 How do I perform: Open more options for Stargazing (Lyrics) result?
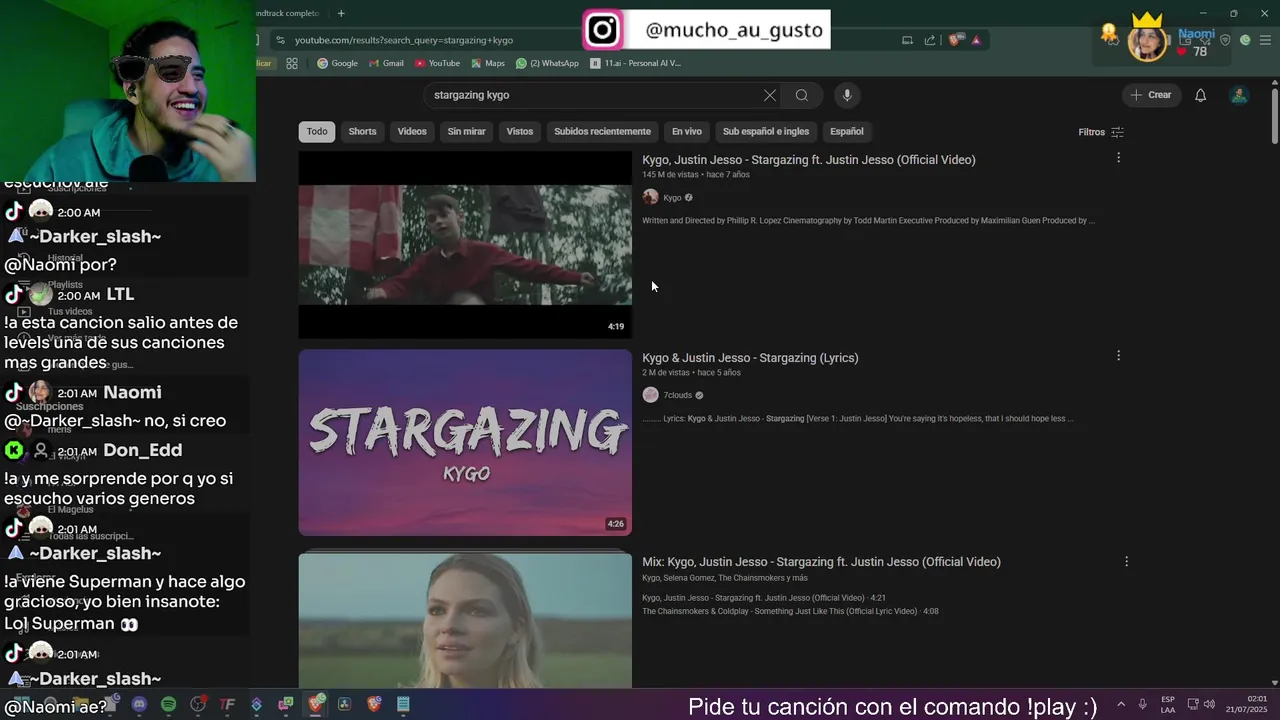tap(1118, 356)
